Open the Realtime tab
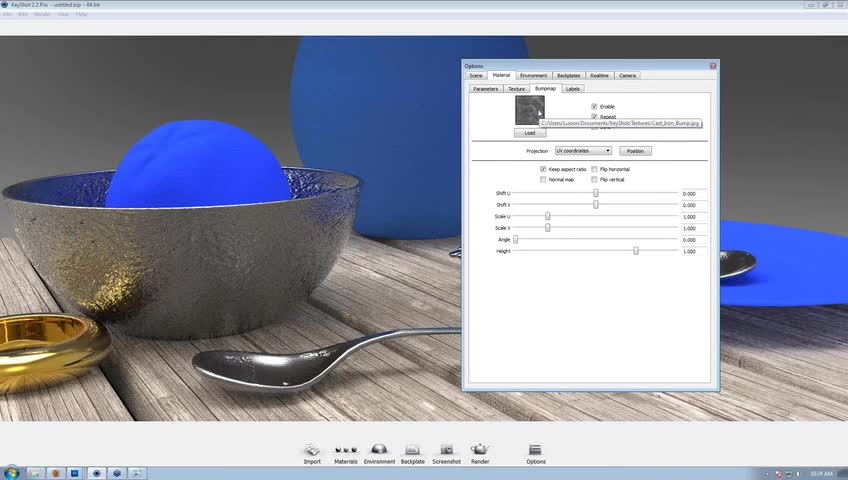This screenshot has width=848, height=480. pyautogui.click(x=599, y=76)
